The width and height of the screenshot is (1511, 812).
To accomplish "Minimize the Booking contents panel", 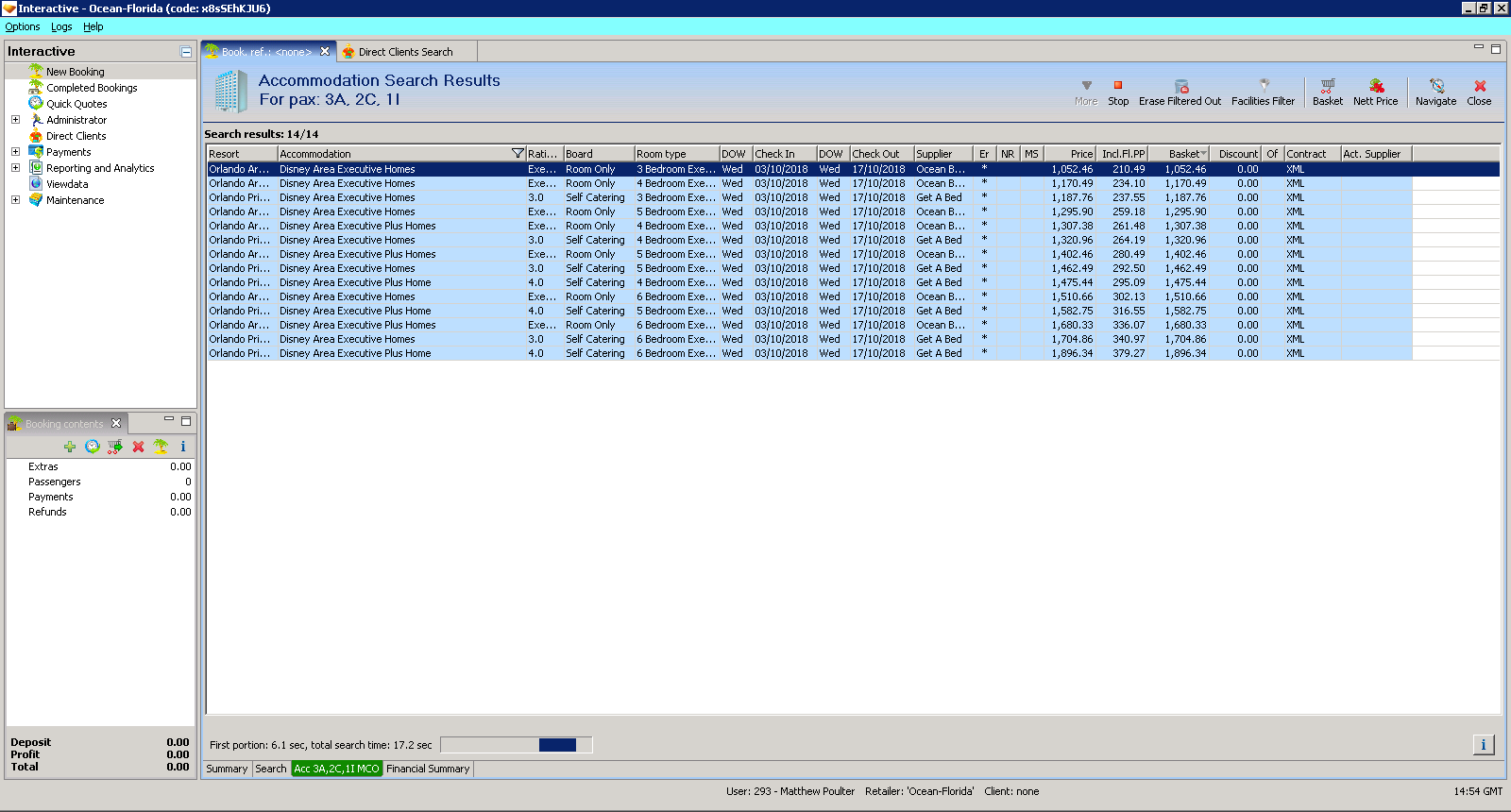I will pos(169,419).
